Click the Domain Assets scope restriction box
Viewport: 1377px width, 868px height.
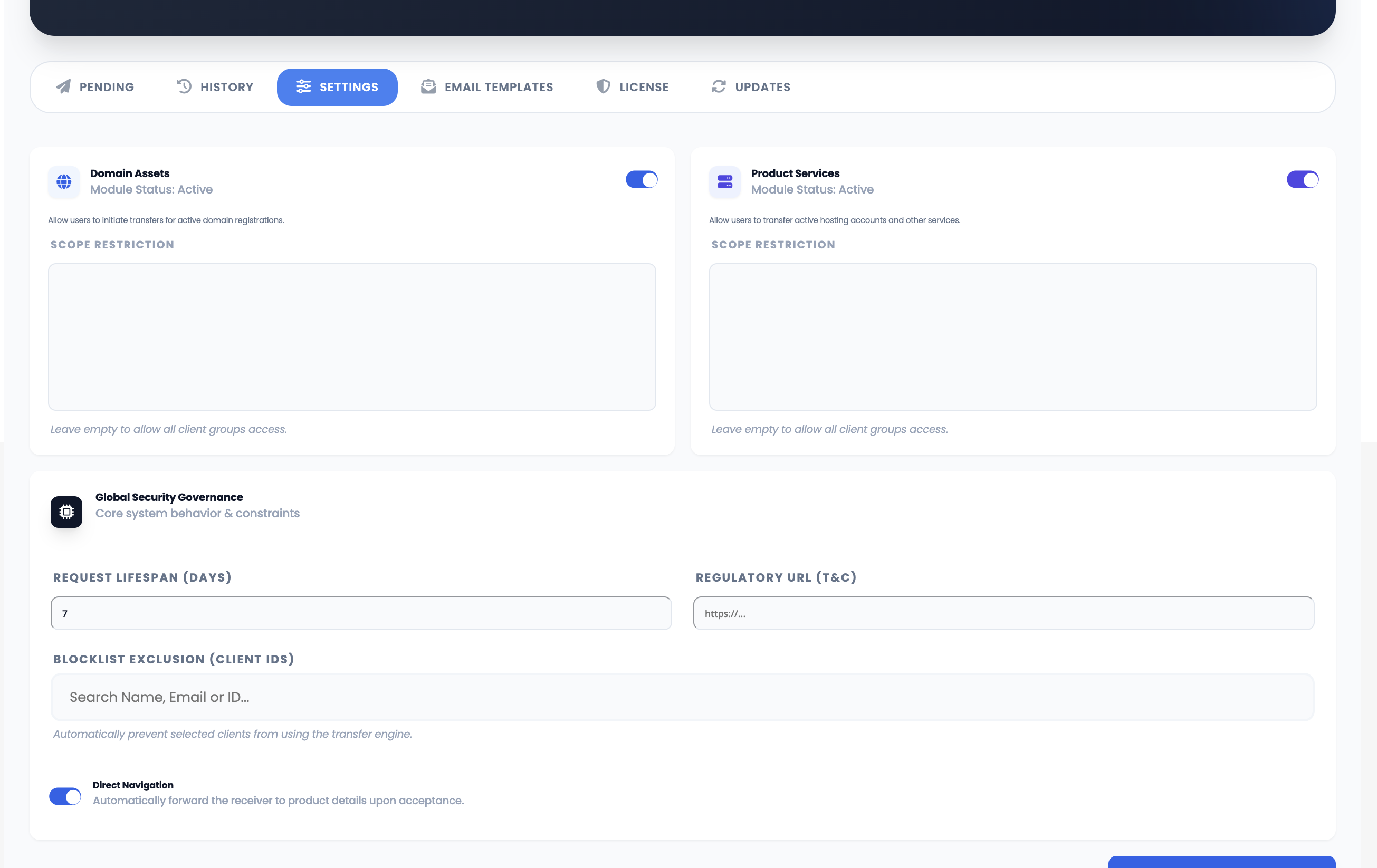click(352, 336)
